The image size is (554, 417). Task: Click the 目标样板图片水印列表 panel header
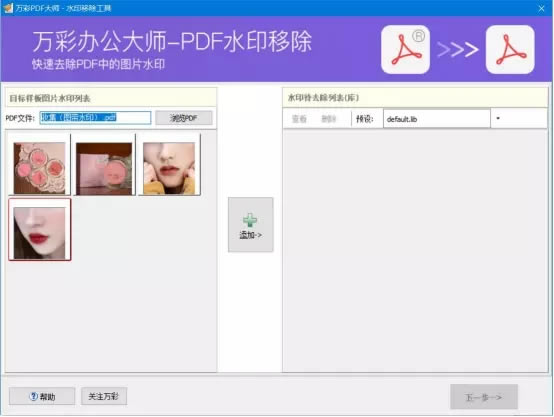coord(111,98)
